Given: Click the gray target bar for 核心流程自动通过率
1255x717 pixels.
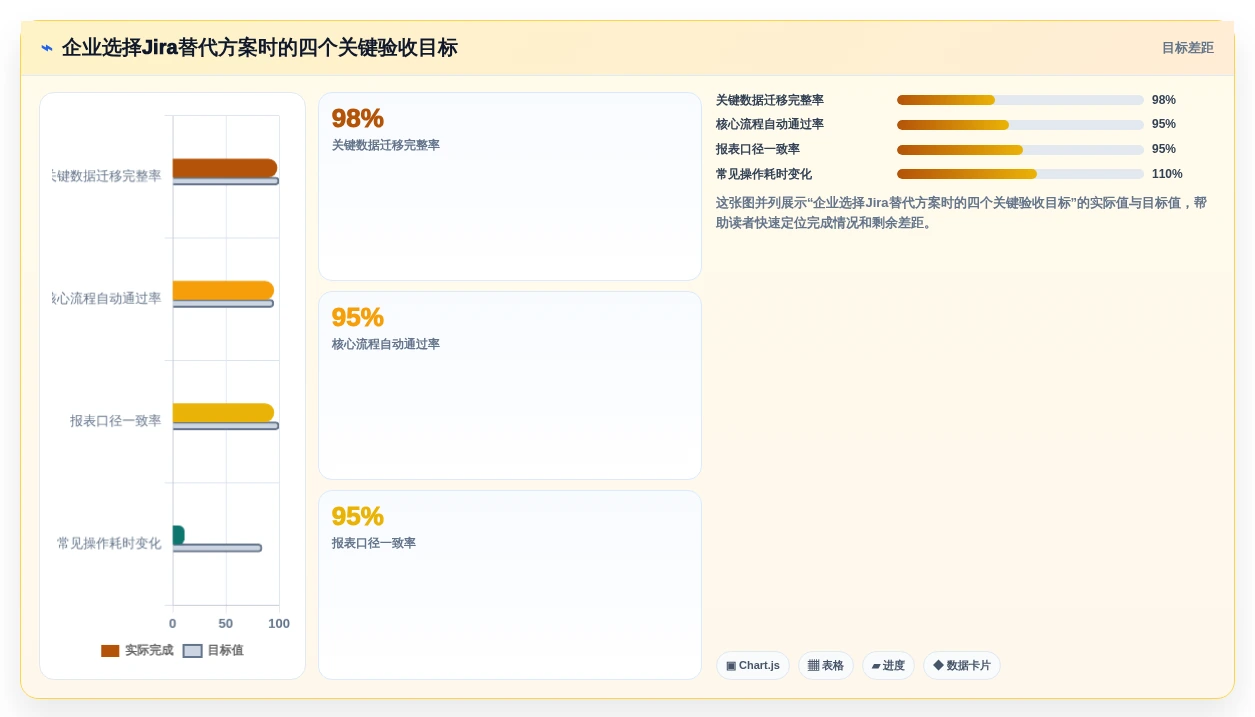Looking at the screenshot, I should point(223,303).
